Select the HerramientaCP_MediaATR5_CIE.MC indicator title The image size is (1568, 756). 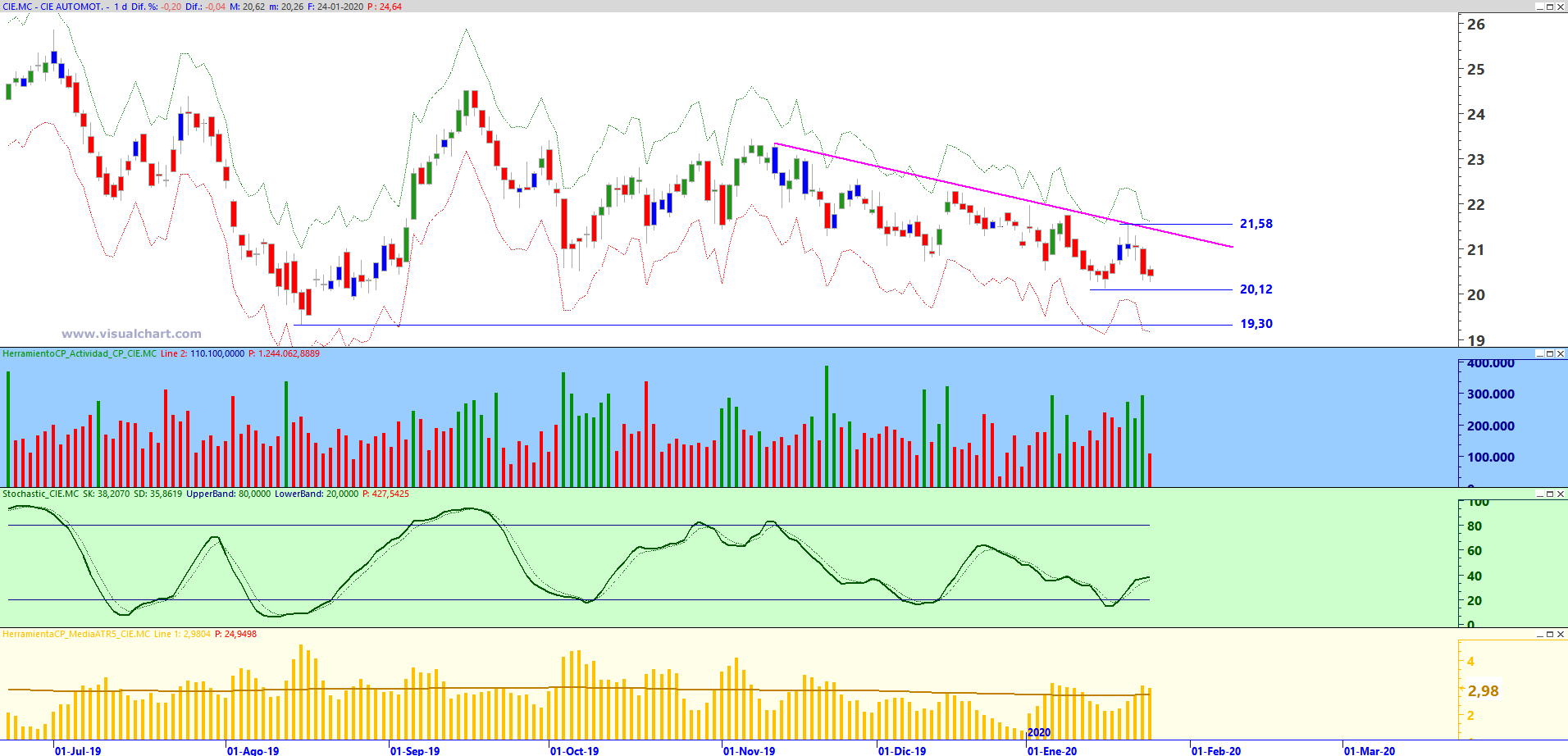click(76, 635)
